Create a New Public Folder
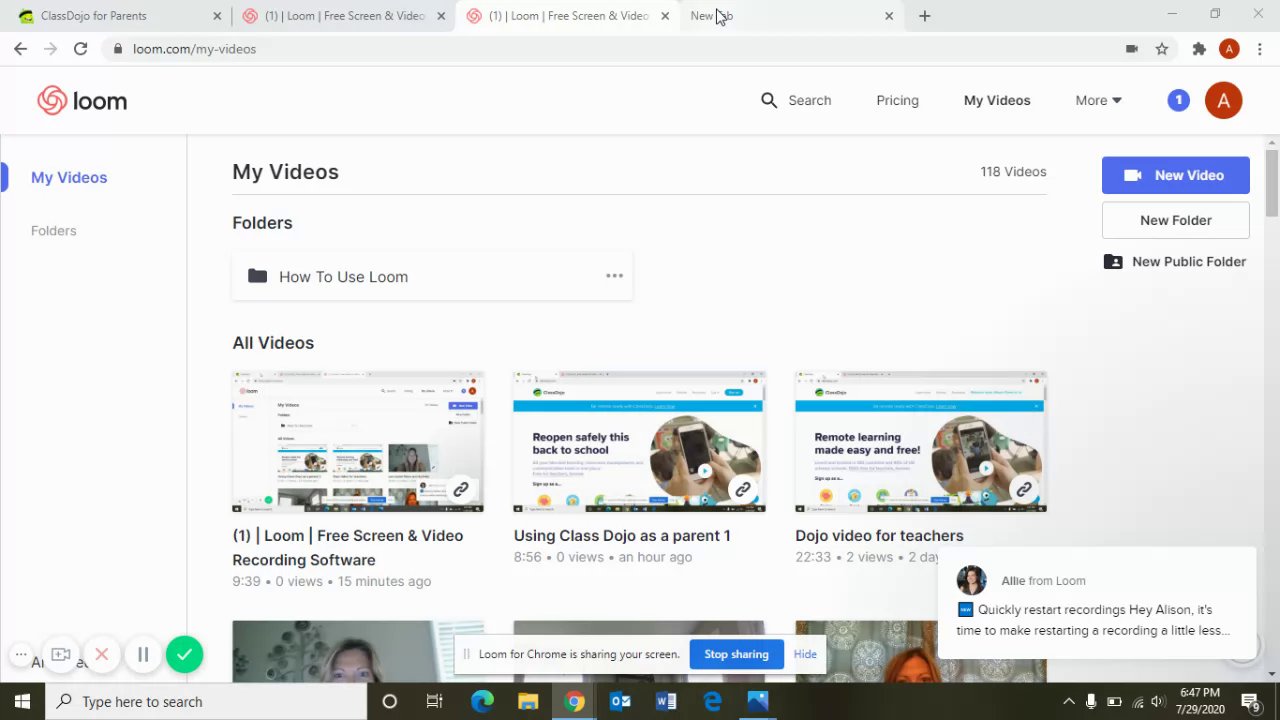The image size is (1280, 720). 1175,261
